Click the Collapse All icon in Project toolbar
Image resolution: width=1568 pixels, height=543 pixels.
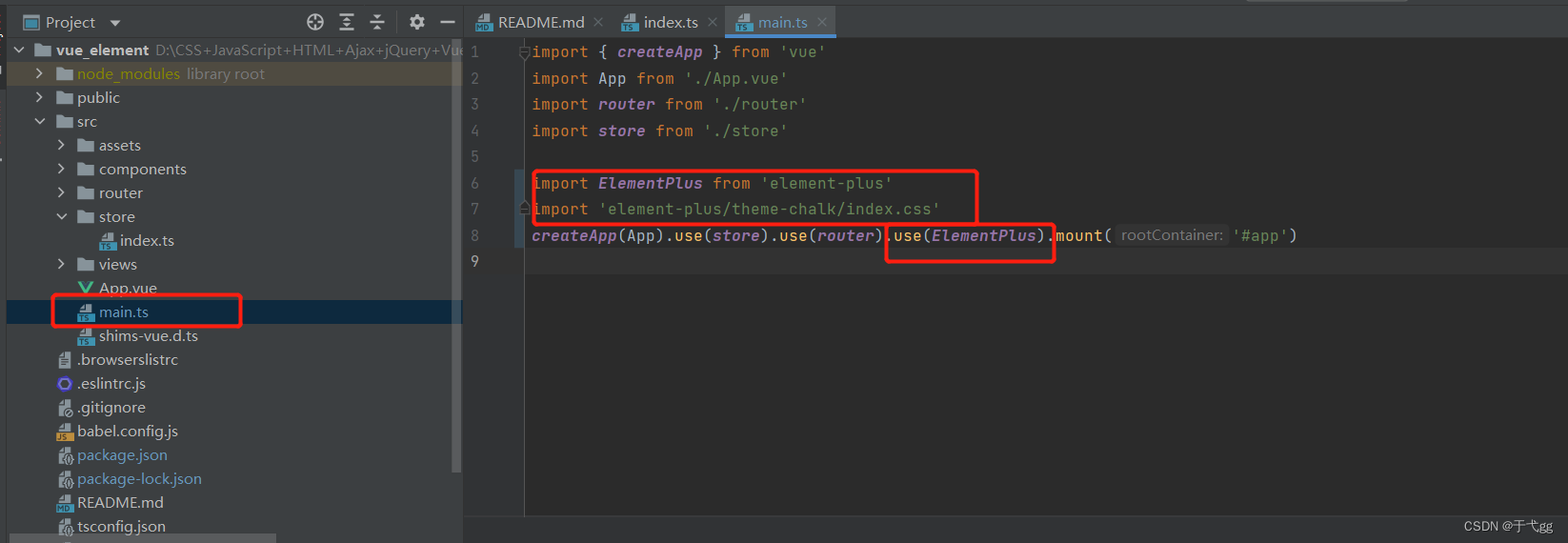click(x=377, y=22)
